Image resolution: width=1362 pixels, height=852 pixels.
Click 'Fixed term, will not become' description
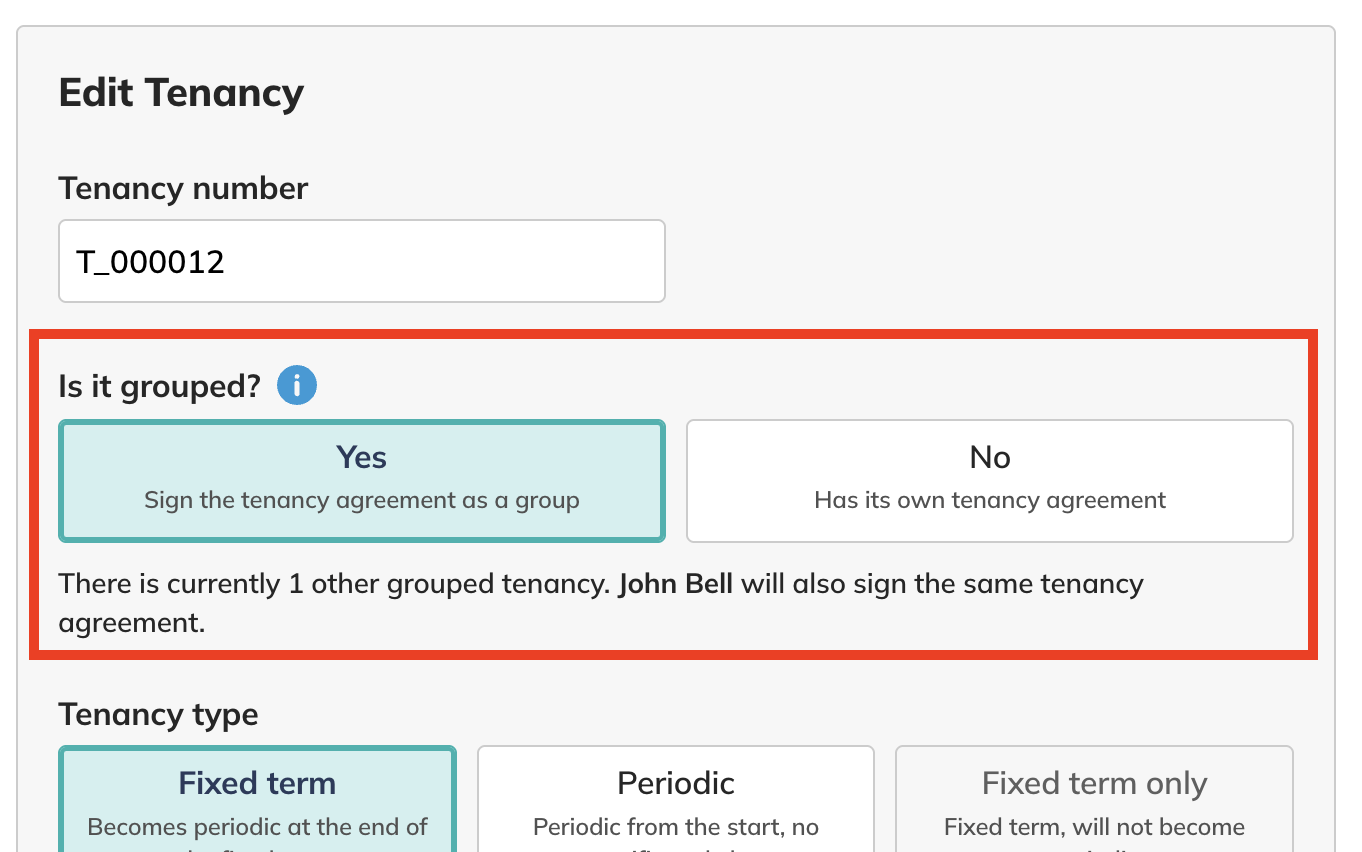(1094, 828)
